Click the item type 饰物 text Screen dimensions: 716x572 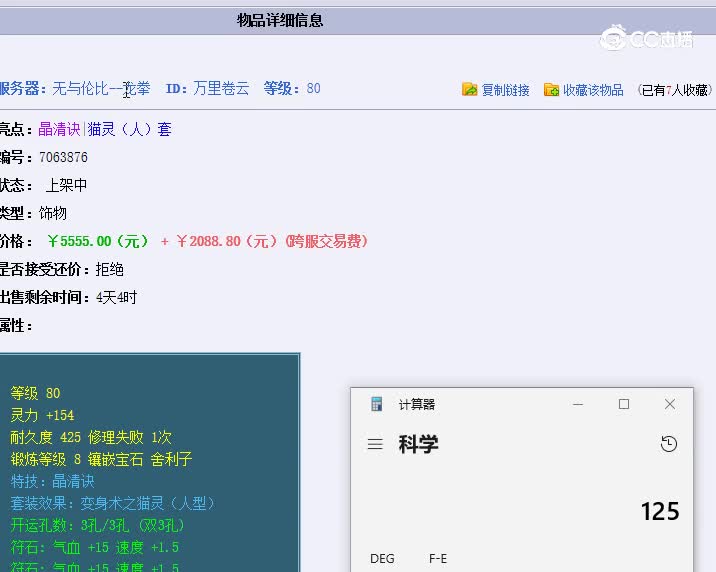click(53, 213)
